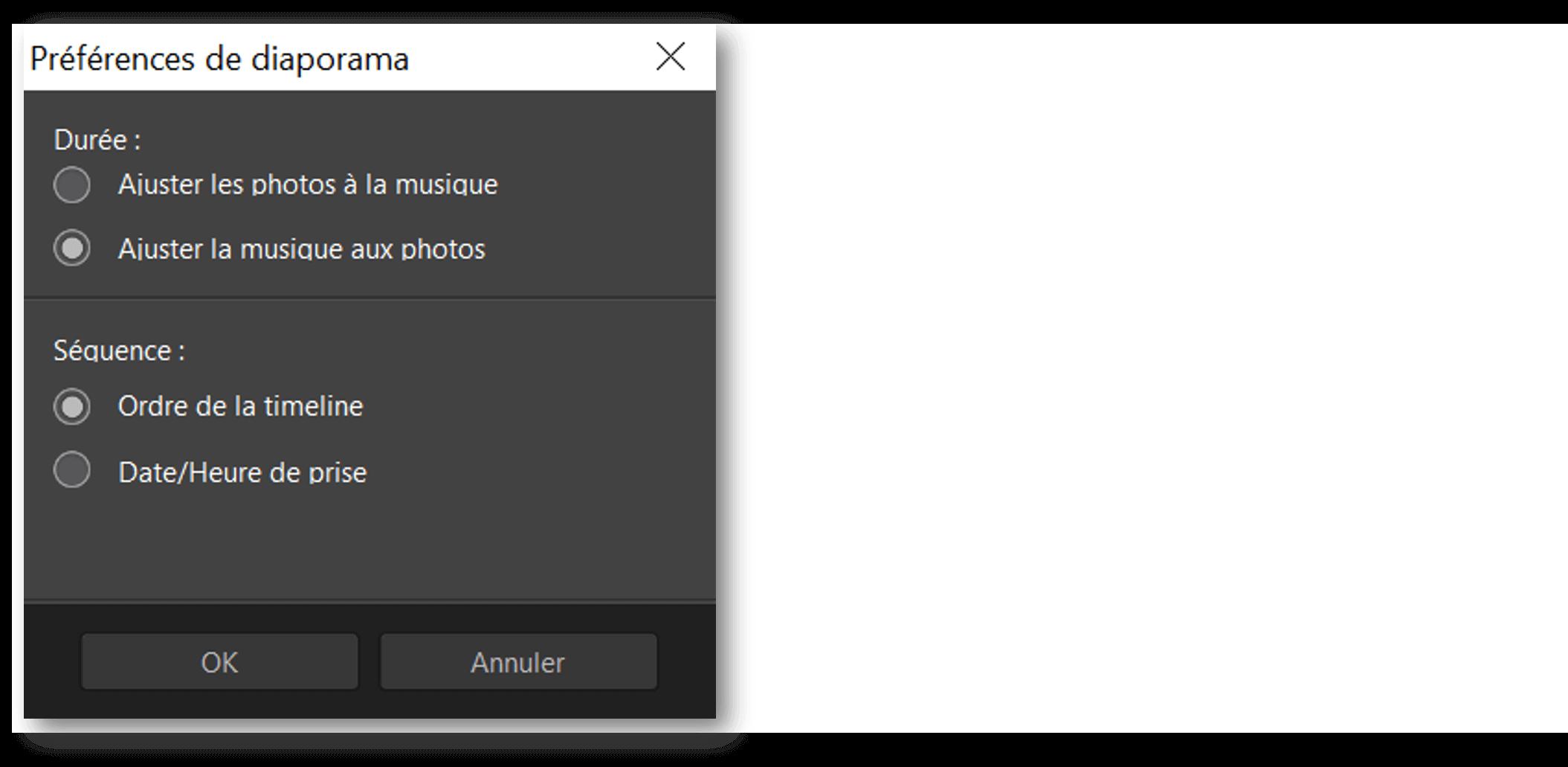The image size is (1568, 767).
Task: Click the 'Durée :' section heading
Action: (97, 140)
